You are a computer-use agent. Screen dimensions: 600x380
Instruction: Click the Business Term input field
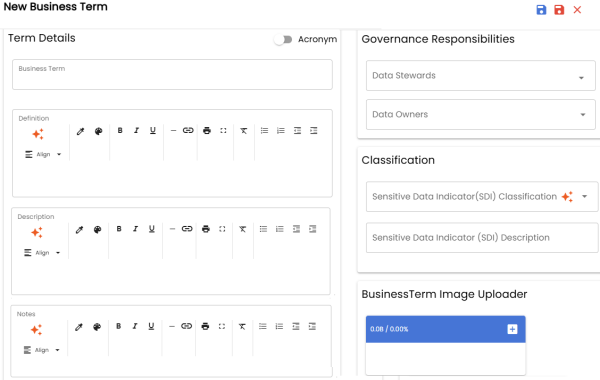click(x=172, y=75)
